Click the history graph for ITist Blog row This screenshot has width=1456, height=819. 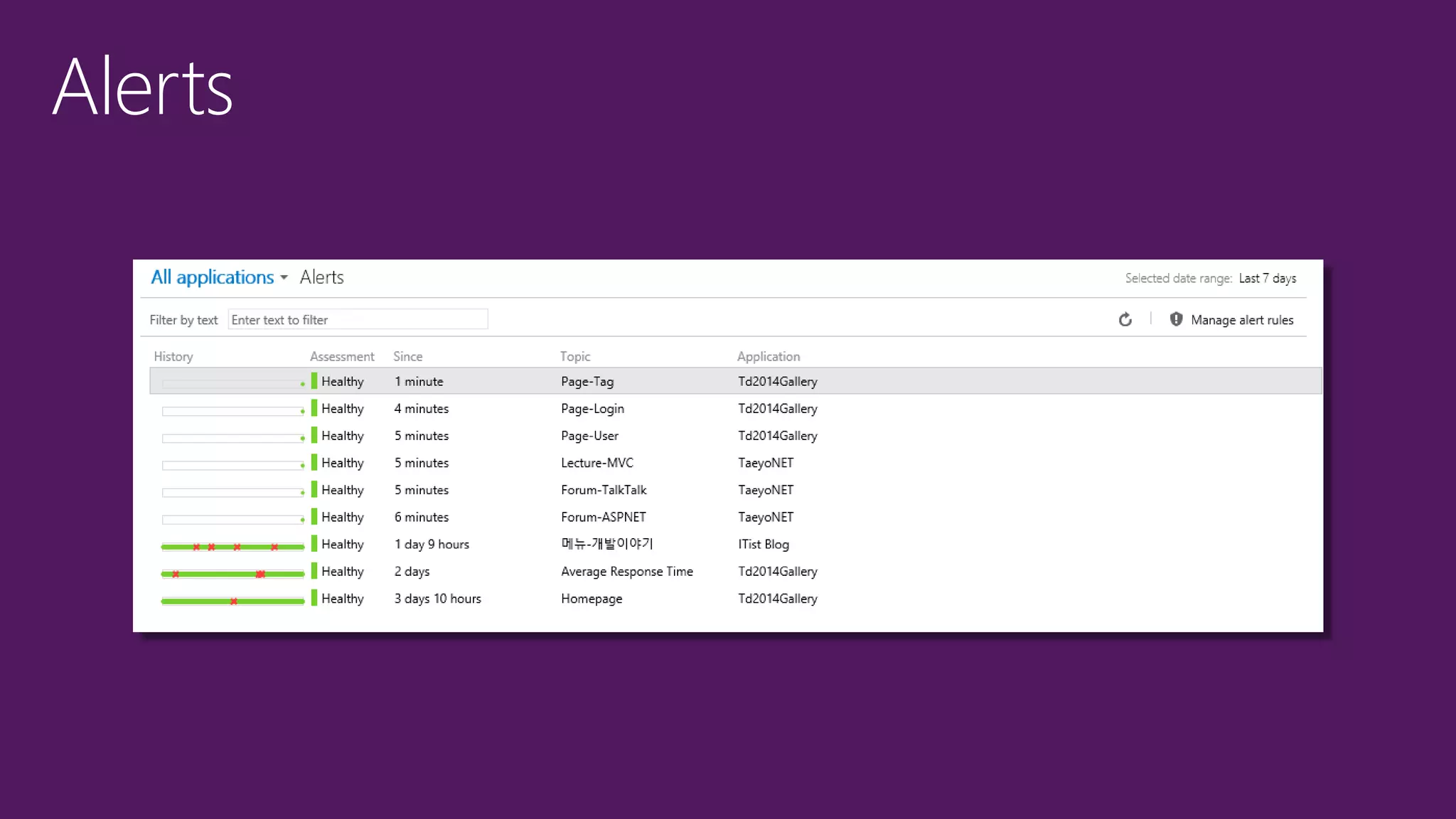pos(232,547)
